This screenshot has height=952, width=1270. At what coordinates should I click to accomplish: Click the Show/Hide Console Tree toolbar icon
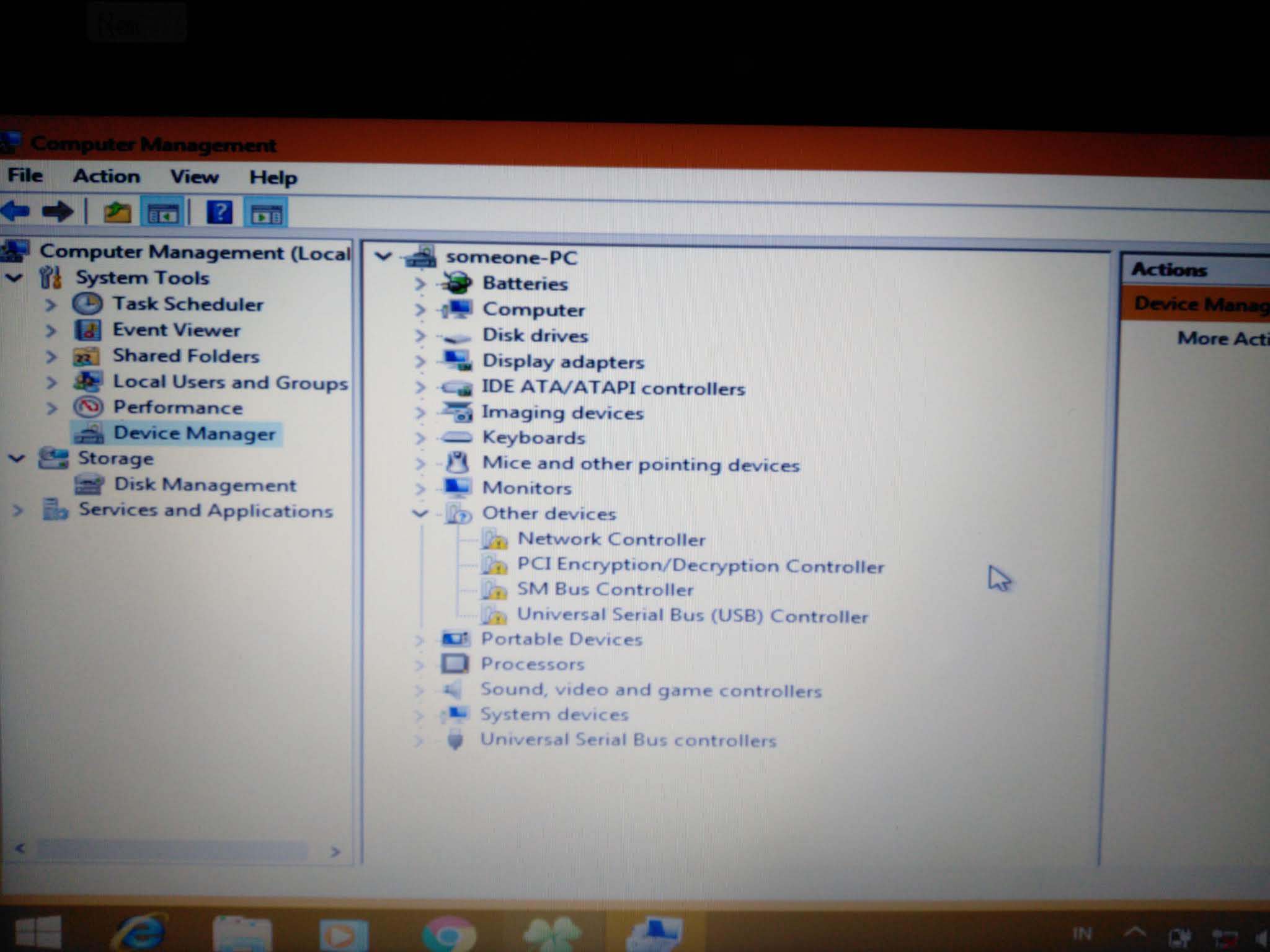pos(162,214)
